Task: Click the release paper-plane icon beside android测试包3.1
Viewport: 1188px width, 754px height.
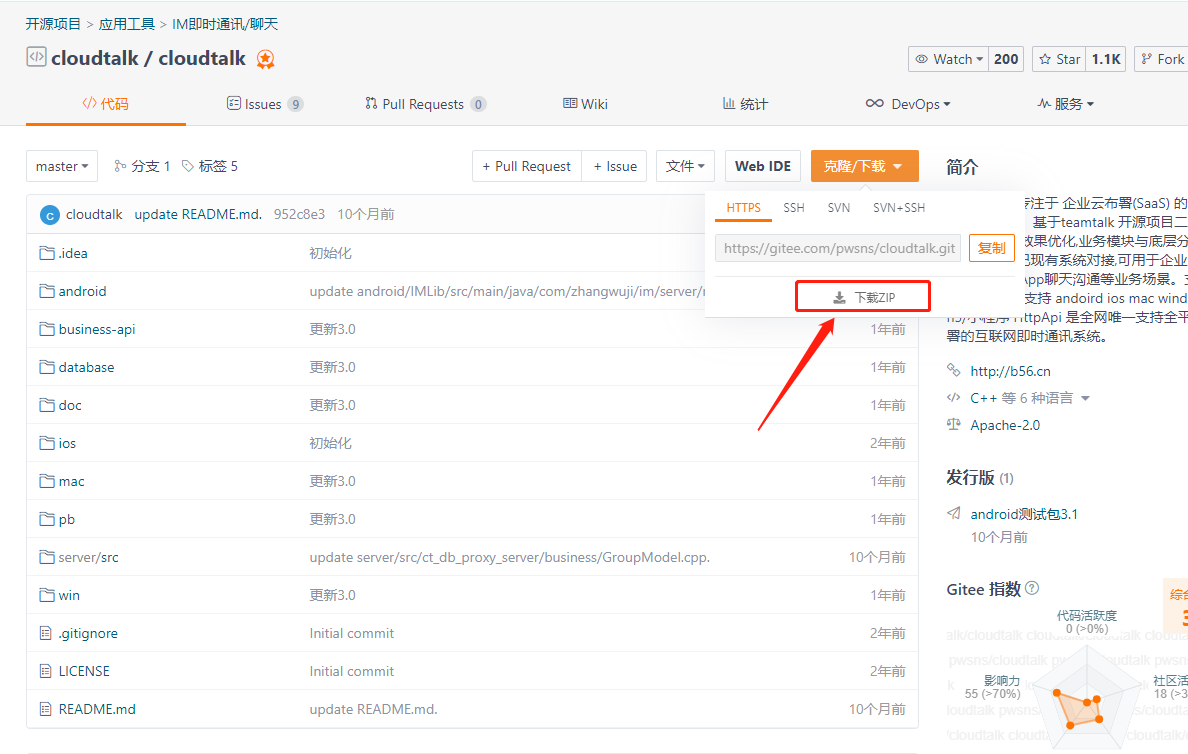Action: 953,513
